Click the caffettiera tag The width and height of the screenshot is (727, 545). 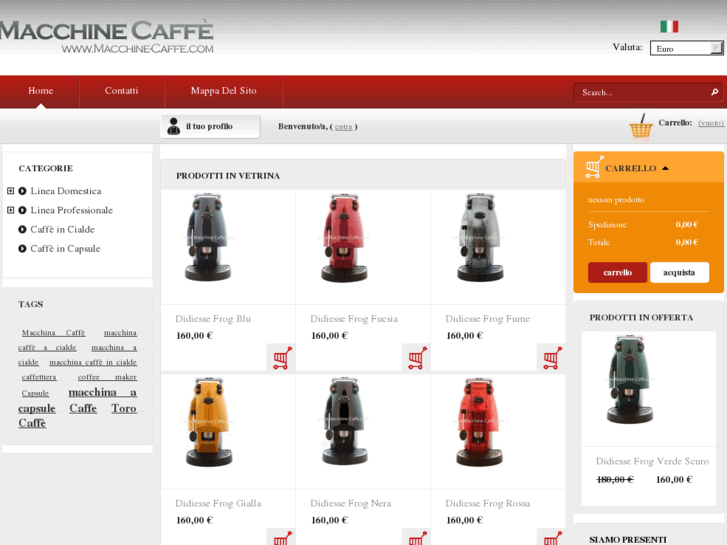click(x=39, y=377)
